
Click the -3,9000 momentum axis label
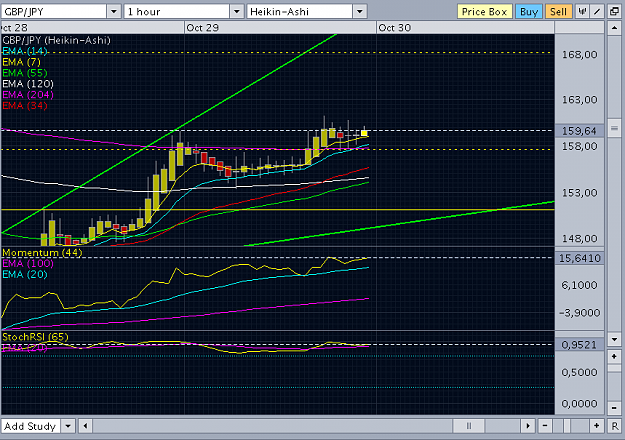580,313
